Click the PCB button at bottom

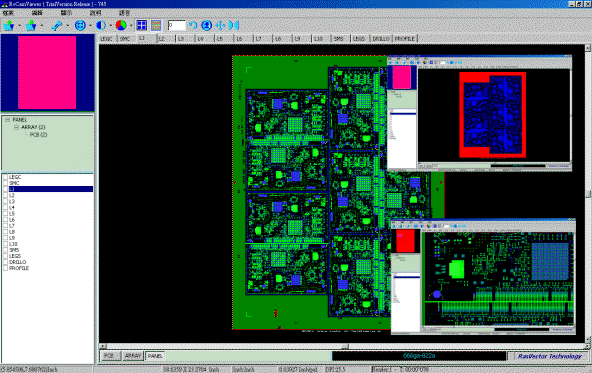(110, 356)
